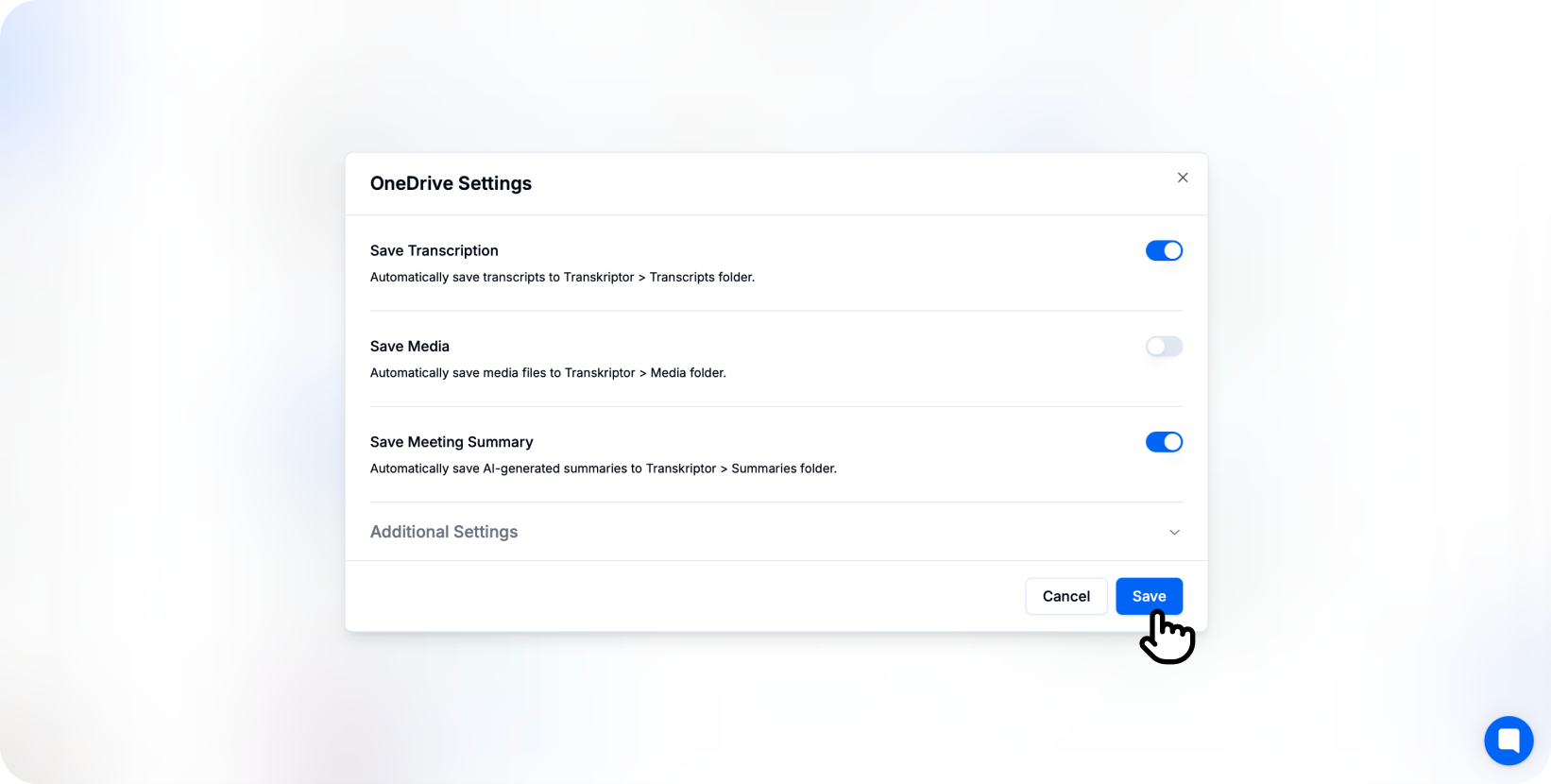Click the Save Transcription row label

point(434,250)
